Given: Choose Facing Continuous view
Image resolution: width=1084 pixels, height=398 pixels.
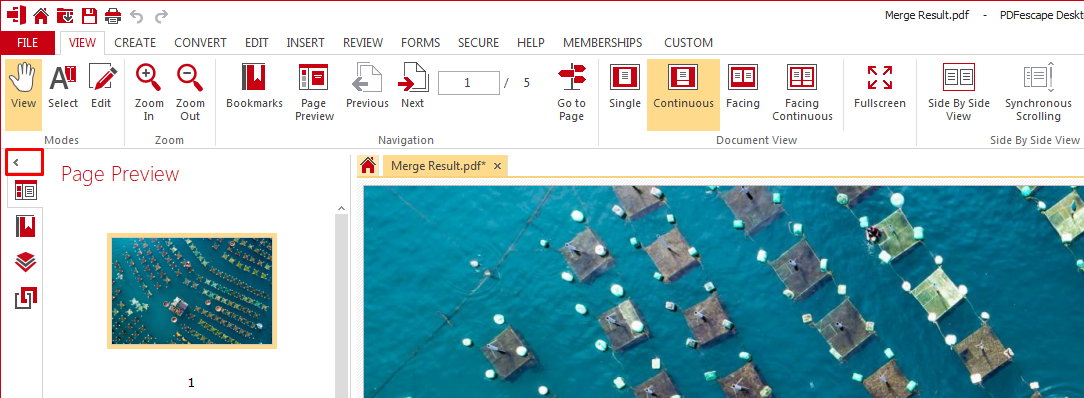Looking at the screenshot, I should (802, 92).
